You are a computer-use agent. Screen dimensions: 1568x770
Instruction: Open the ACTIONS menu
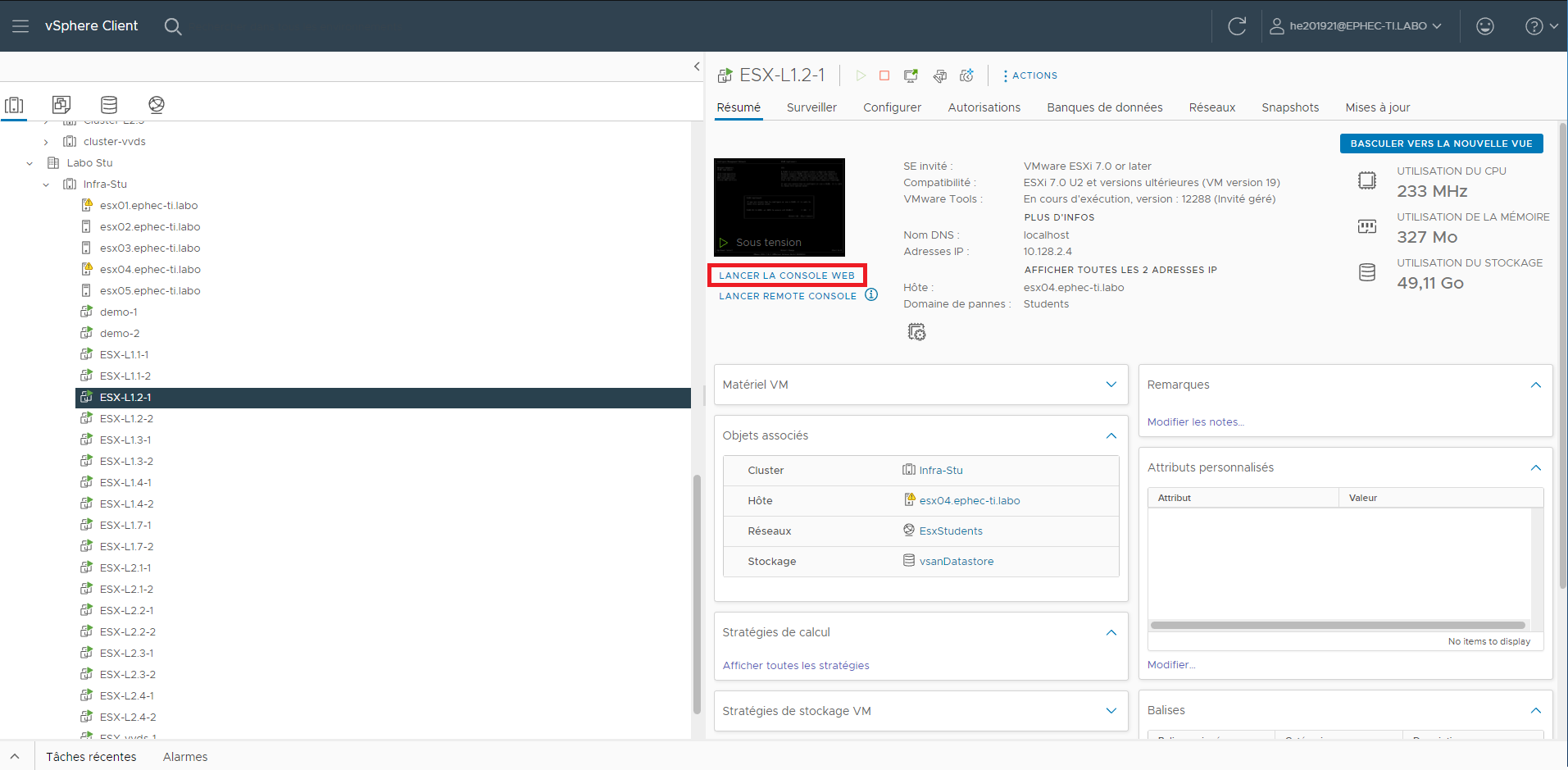coord(1030,75)
